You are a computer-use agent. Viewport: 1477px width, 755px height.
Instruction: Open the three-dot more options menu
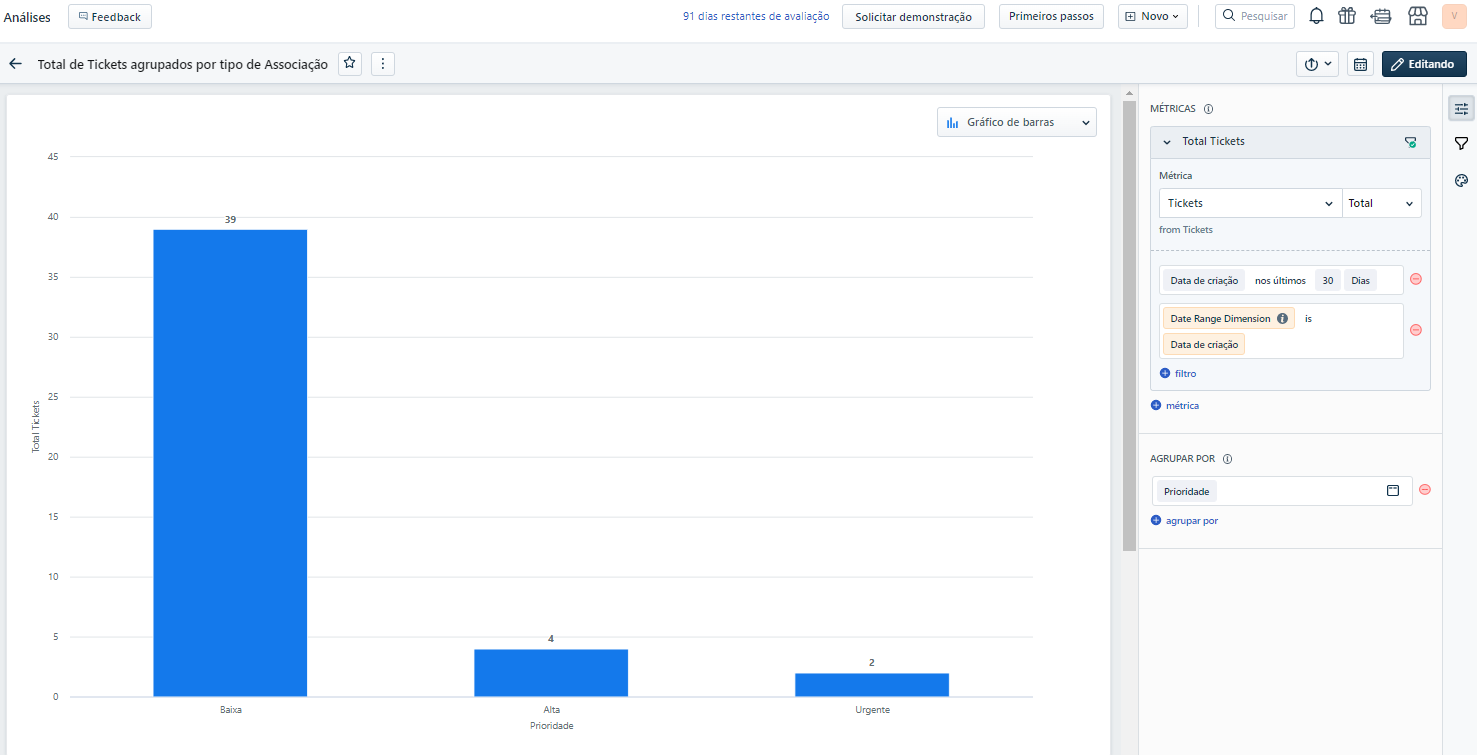click(x=383, y=64)
